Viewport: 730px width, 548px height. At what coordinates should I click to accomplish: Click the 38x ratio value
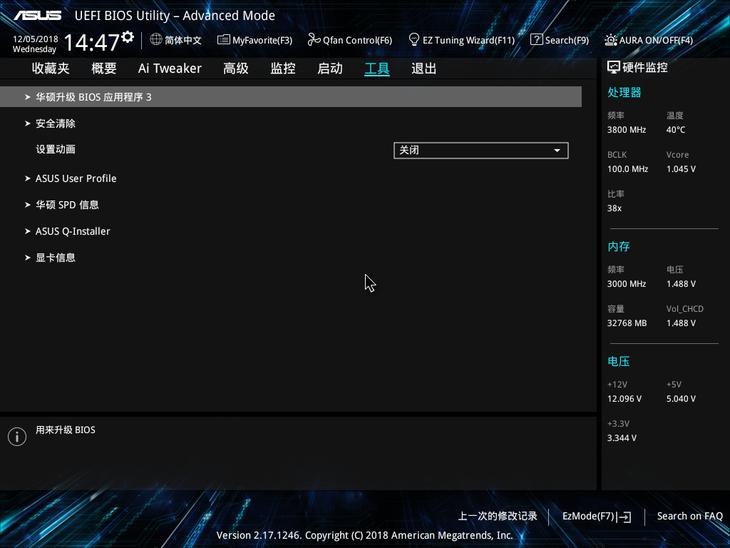pyautogui.click(x=614, y=208)
